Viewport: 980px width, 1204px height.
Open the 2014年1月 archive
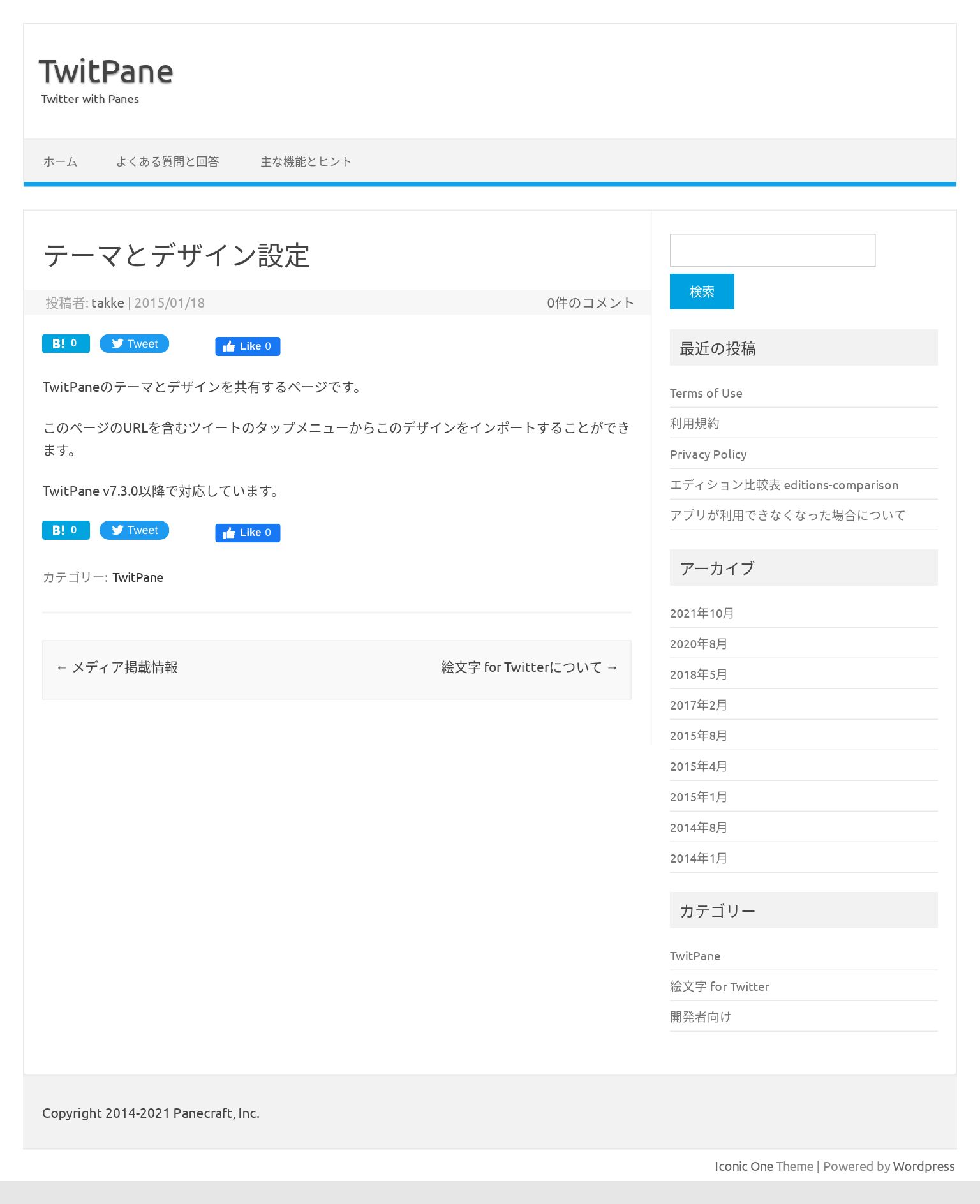coord(699,858)
